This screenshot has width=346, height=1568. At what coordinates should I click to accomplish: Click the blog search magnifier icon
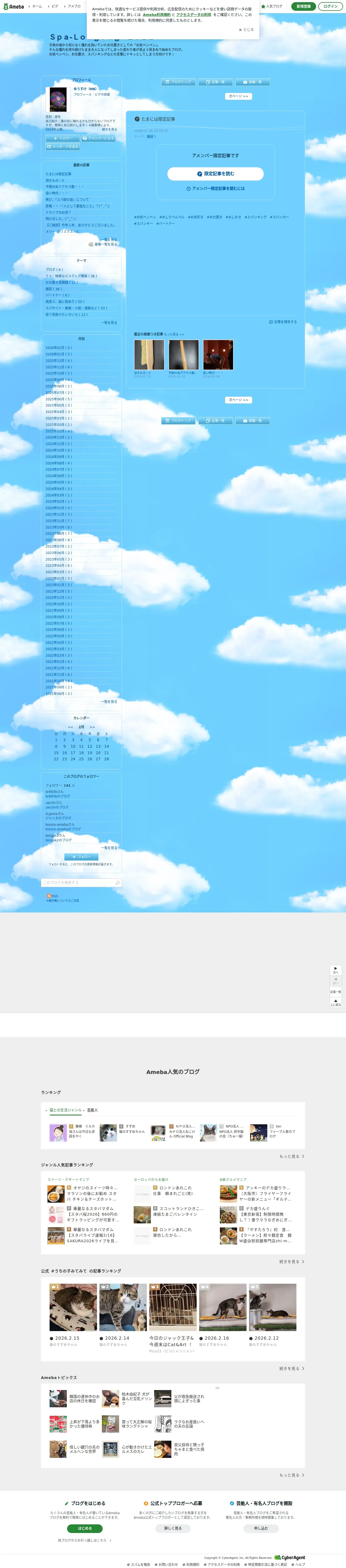(x=117, y=883)
